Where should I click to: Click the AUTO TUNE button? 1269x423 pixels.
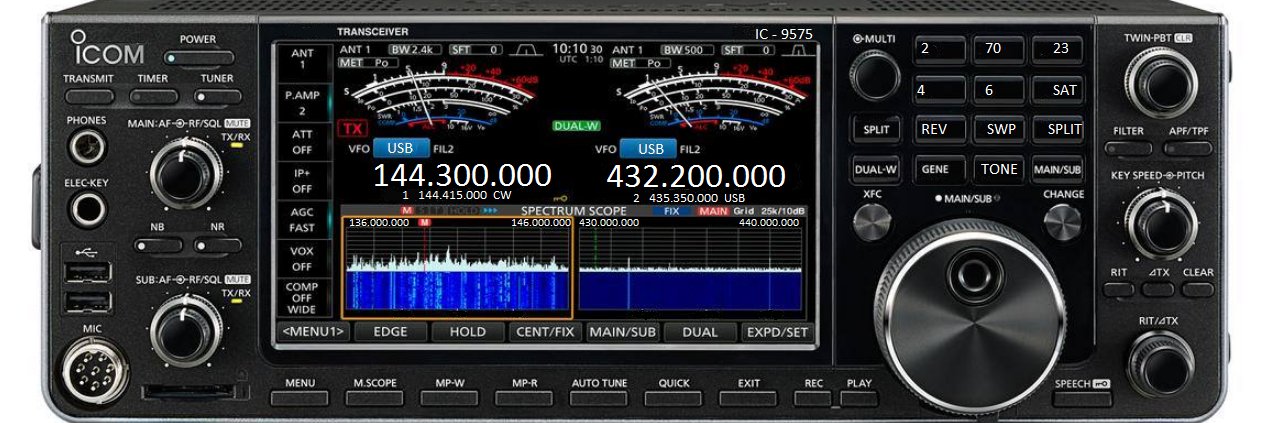point(599,397)
